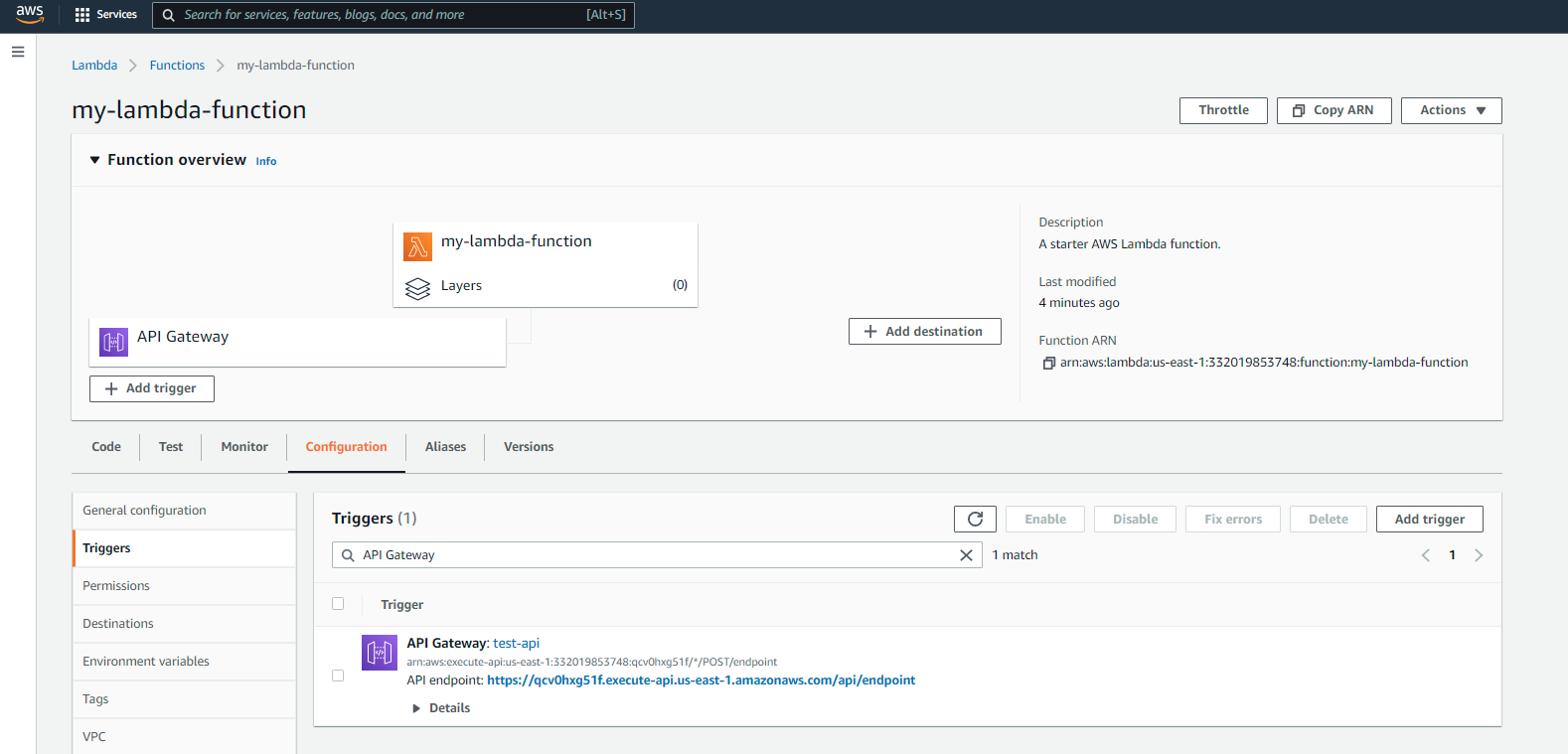Click the copy icon beside Function ARN

[x=1048, y=364]
